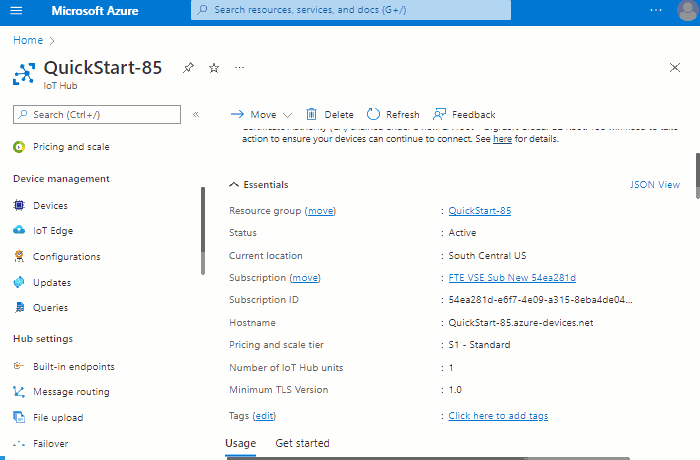
Task: Click the Updates icon
Action: click(x=19, y=282)
